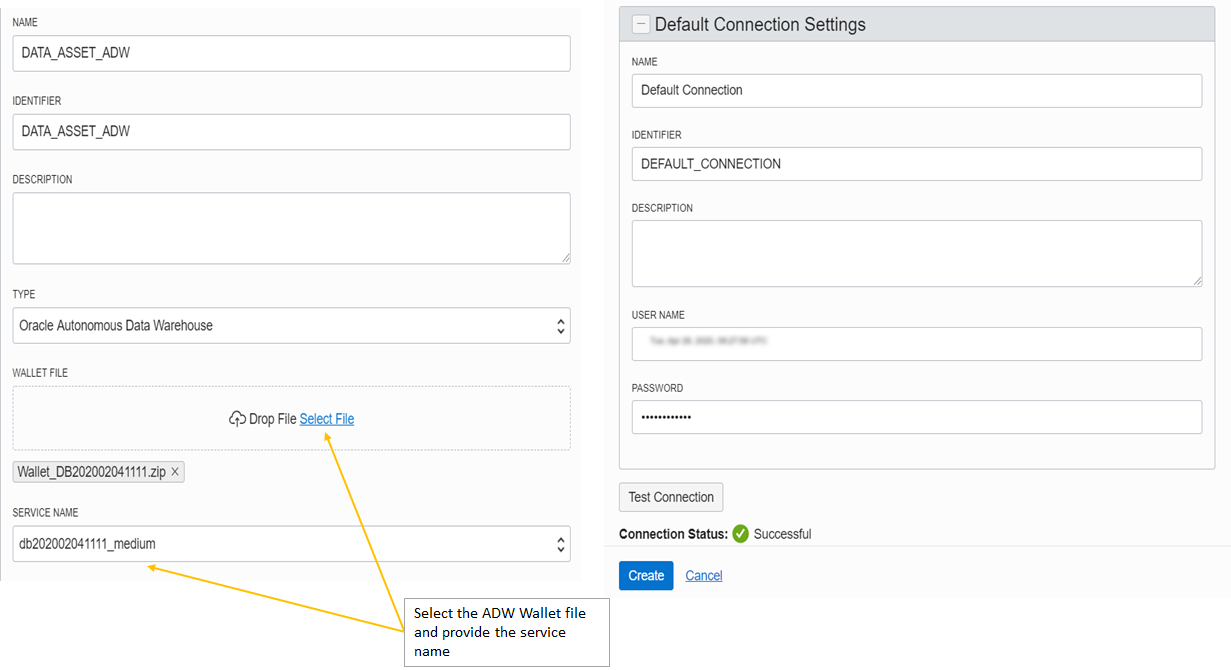The height and width of the screenshot is (670, 1231).
Task: Click the Select File link
Action: pos(327,419)
